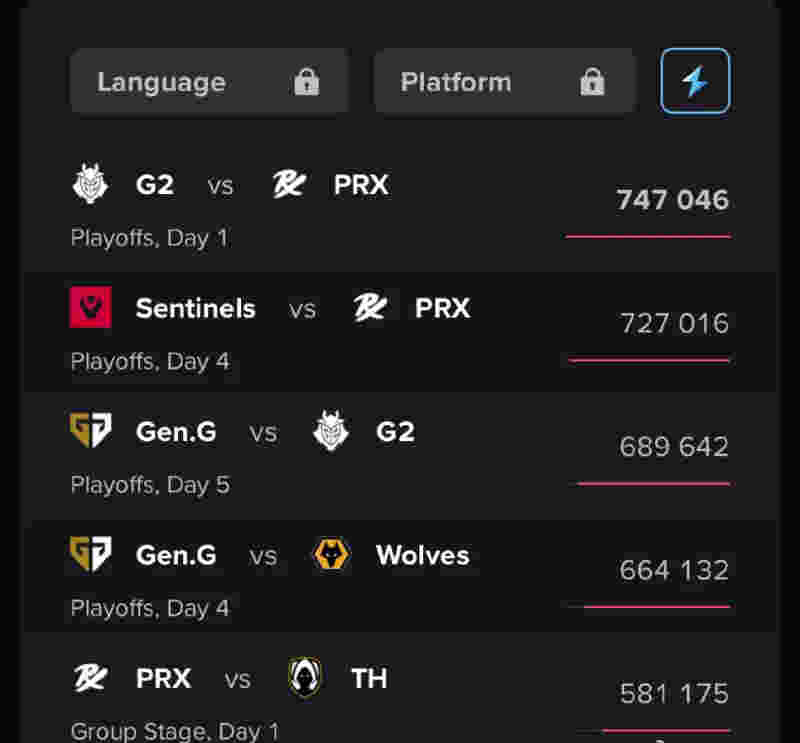Select the 664 132 viewers count

[x=674, y=570]
